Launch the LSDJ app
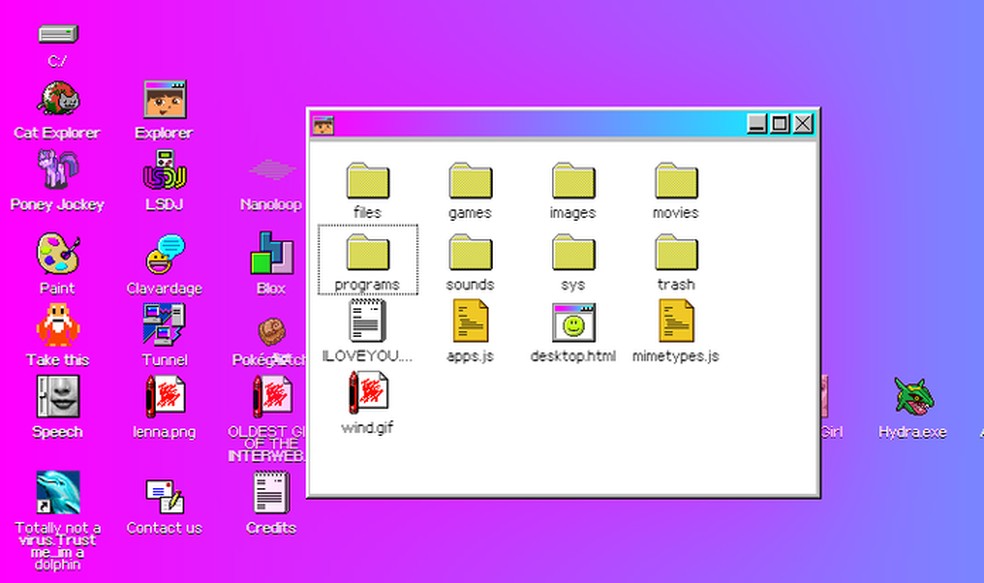 pos(163,170)
